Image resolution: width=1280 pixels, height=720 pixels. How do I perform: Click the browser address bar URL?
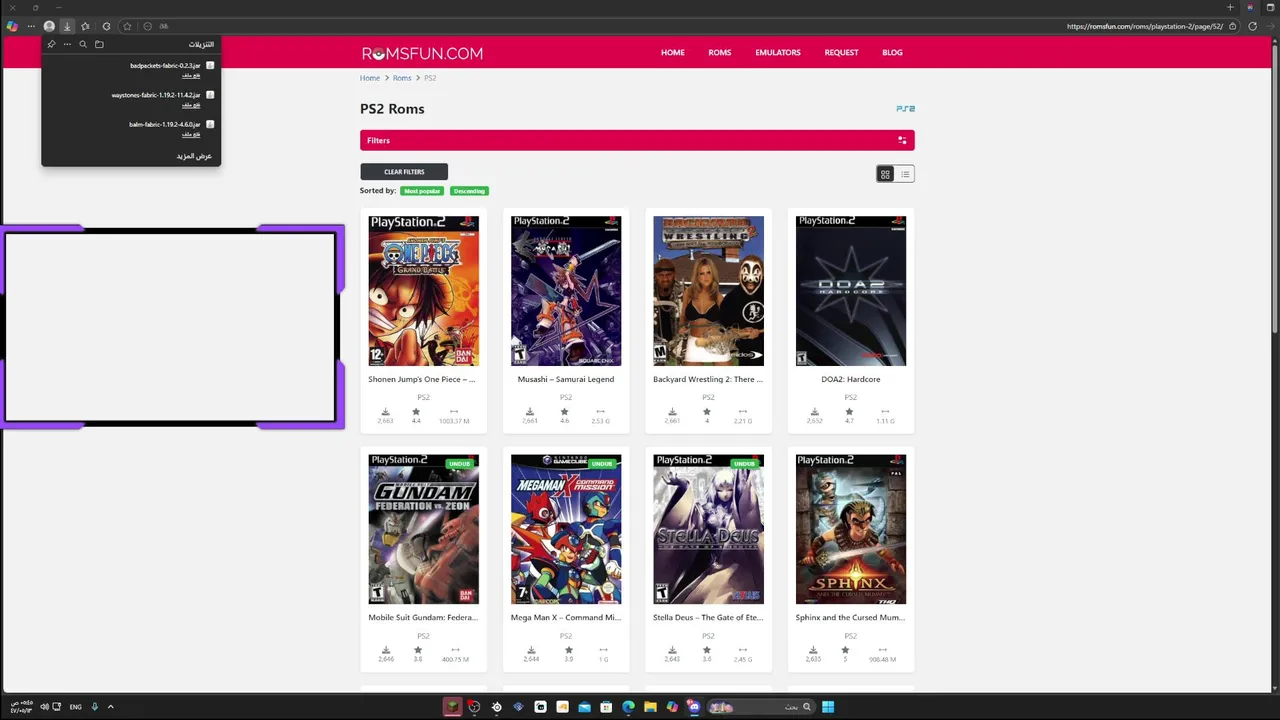[x=1144, y=27]
